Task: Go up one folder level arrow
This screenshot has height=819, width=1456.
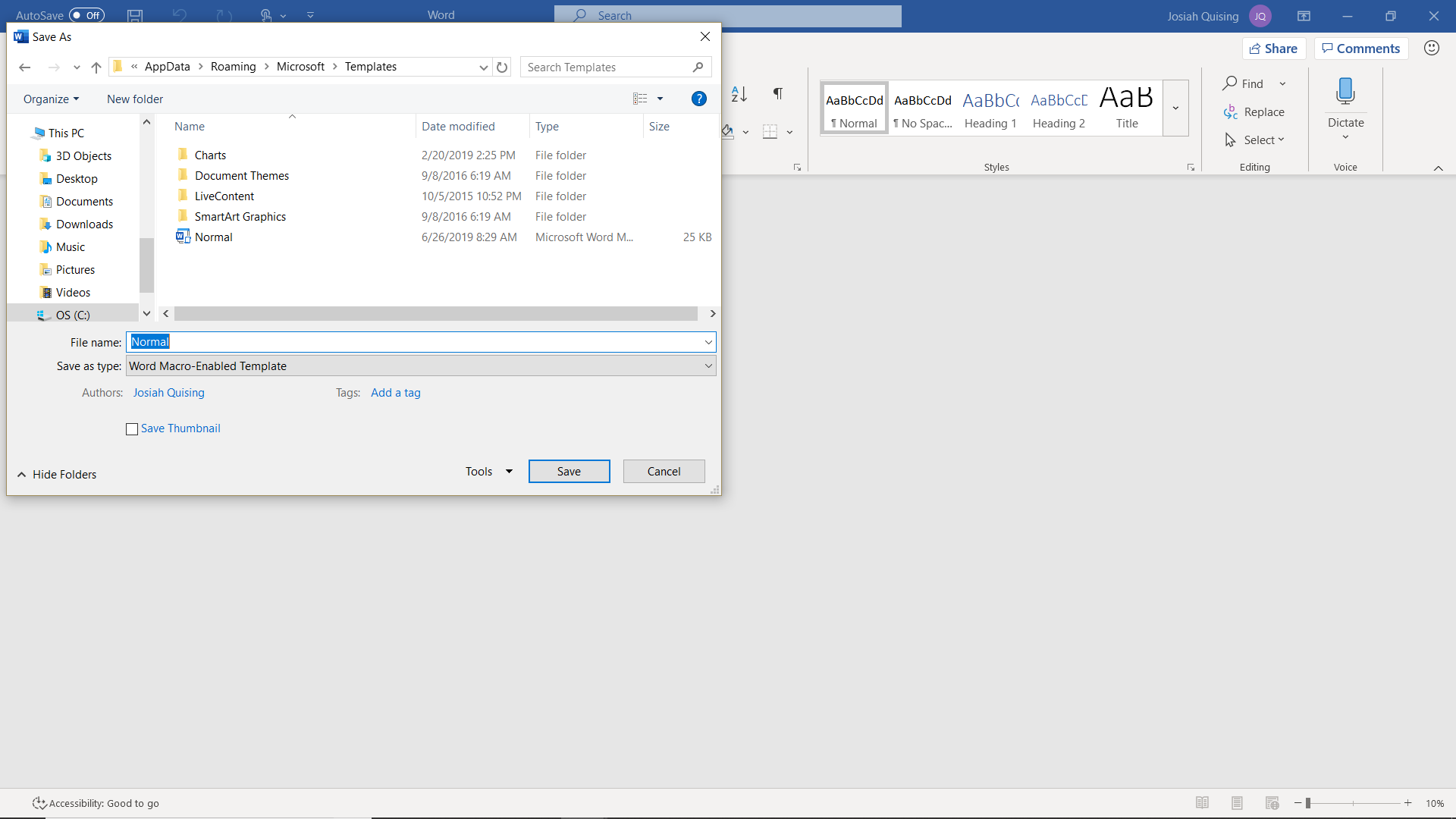Action: pos(96,67)
